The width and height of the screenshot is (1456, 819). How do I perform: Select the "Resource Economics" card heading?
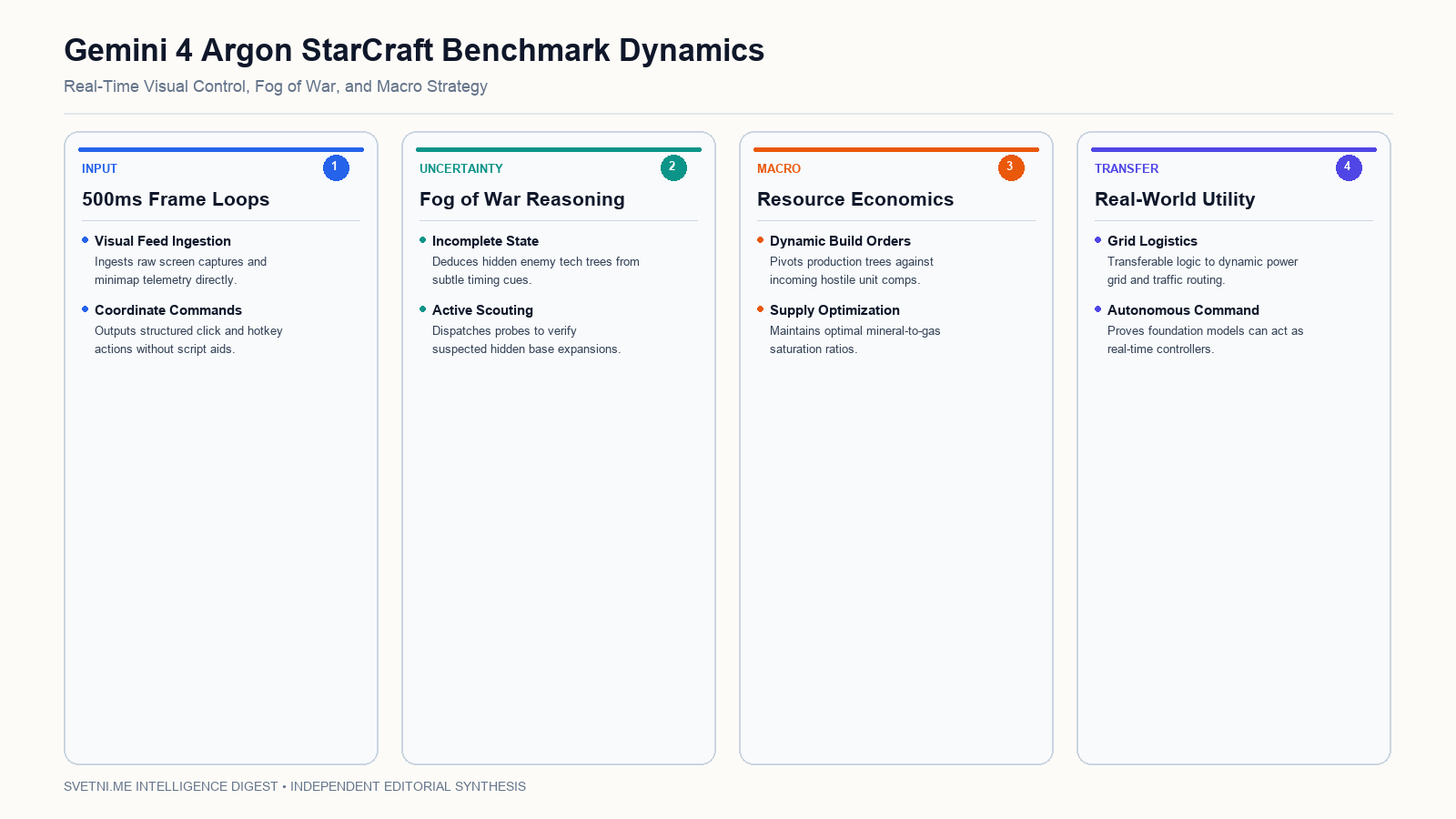click(x=855, y=199)
